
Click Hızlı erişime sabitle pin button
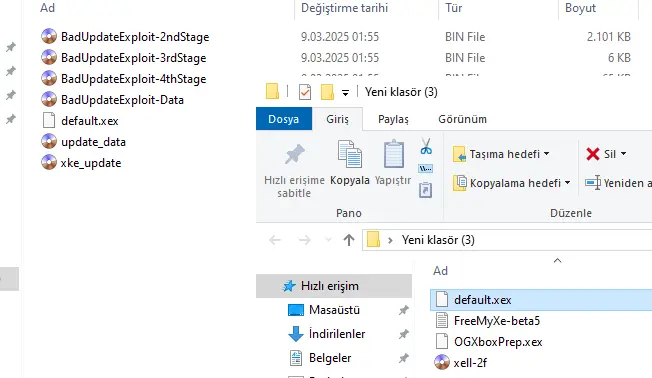click(294, 170)
